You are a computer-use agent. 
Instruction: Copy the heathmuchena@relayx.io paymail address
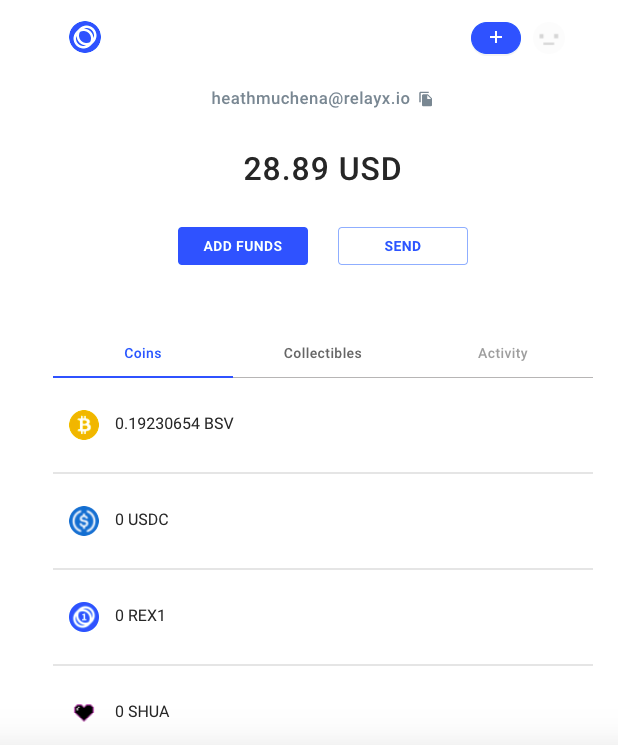(426, 99)
